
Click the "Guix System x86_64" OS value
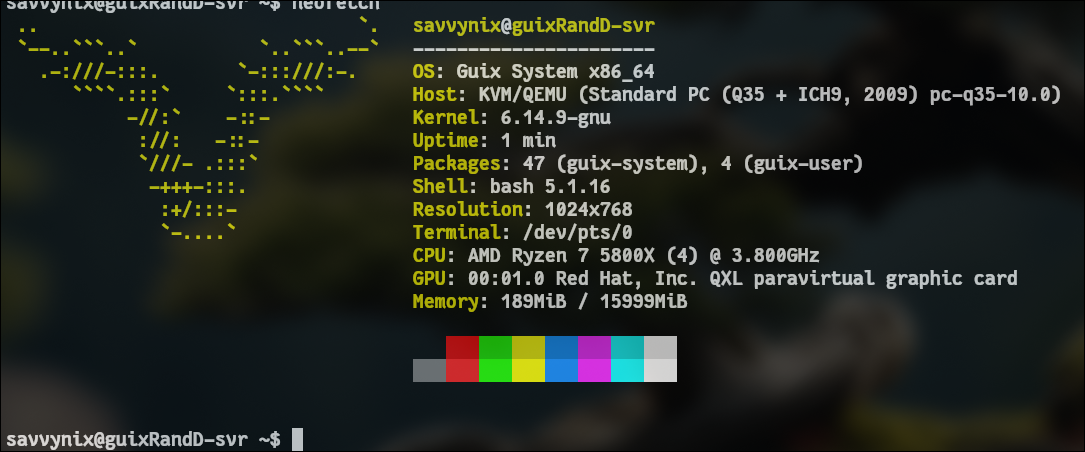556,72
